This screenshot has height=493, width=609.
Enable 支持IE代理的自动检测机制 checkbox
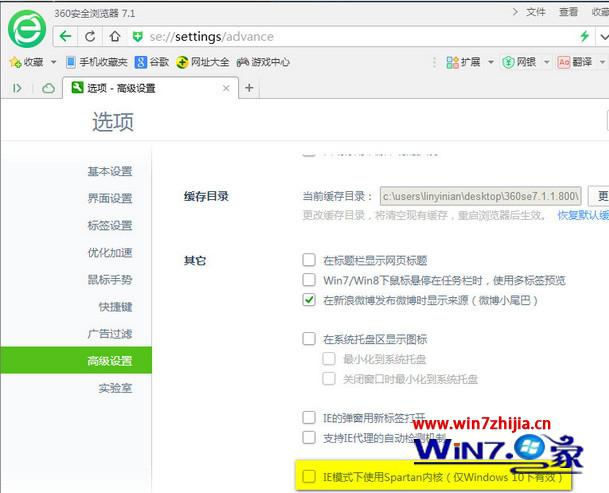[x=309, y=437]
